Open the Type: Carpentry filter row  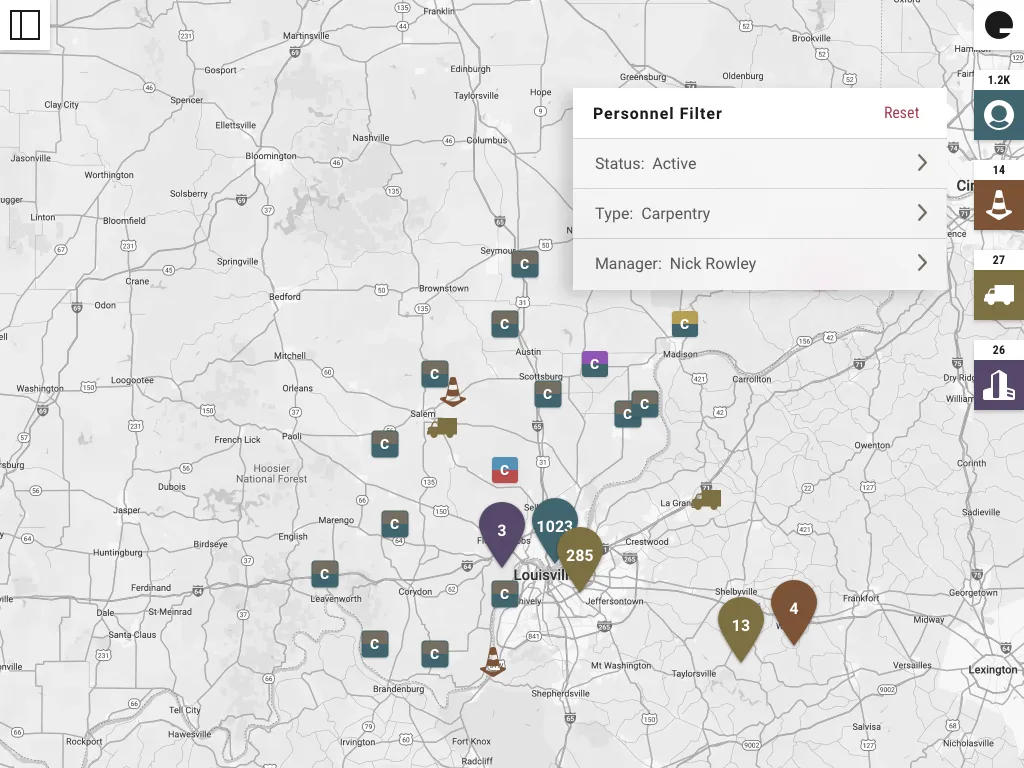(760, 214)
